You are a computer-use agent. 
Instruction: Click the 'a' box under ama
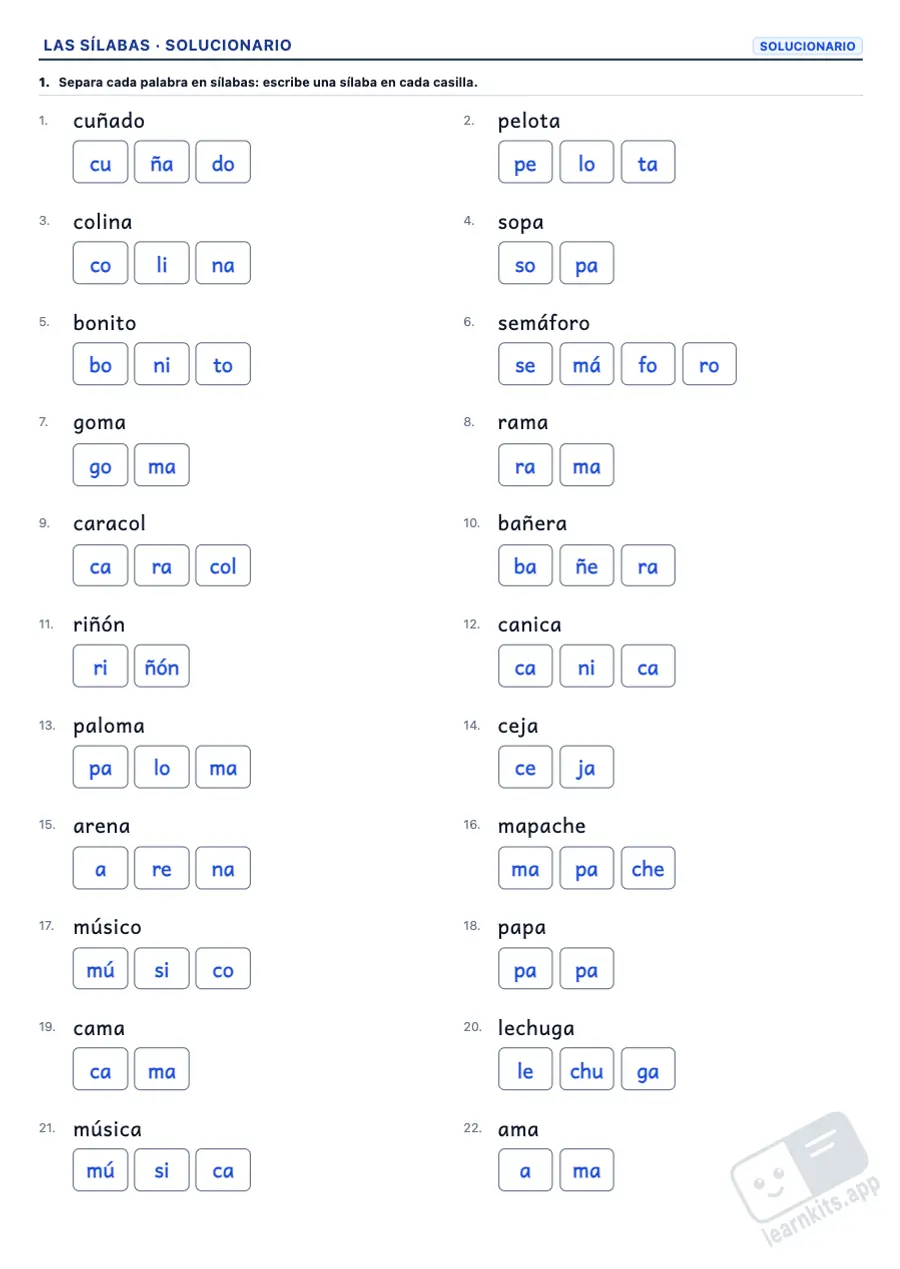tap(526, 1170)
